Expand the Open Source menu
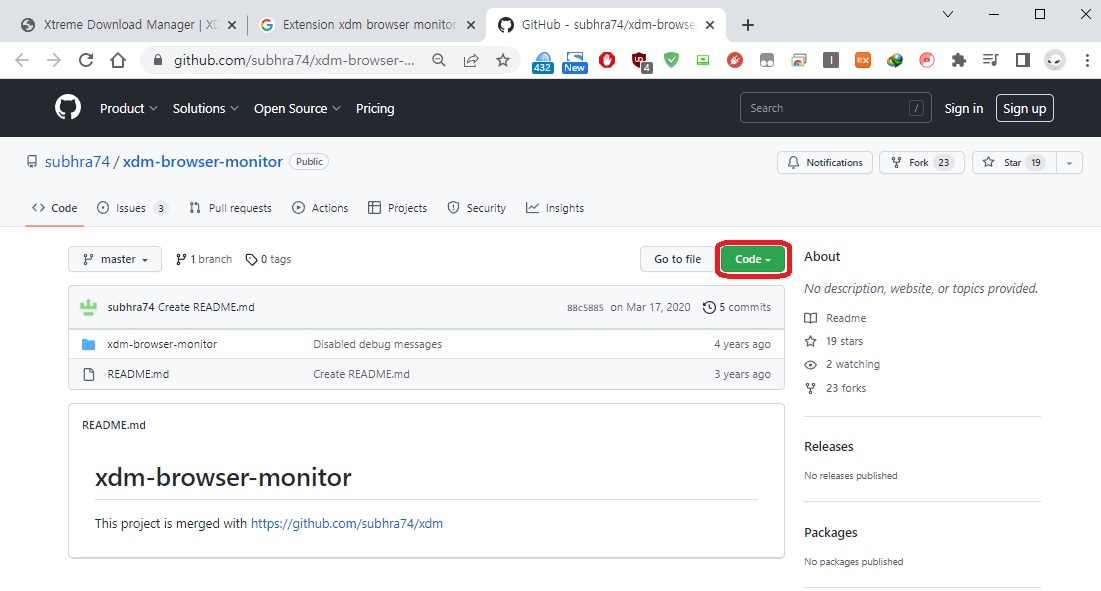This screenshot has width=1101, height=591. pos(297,108)
